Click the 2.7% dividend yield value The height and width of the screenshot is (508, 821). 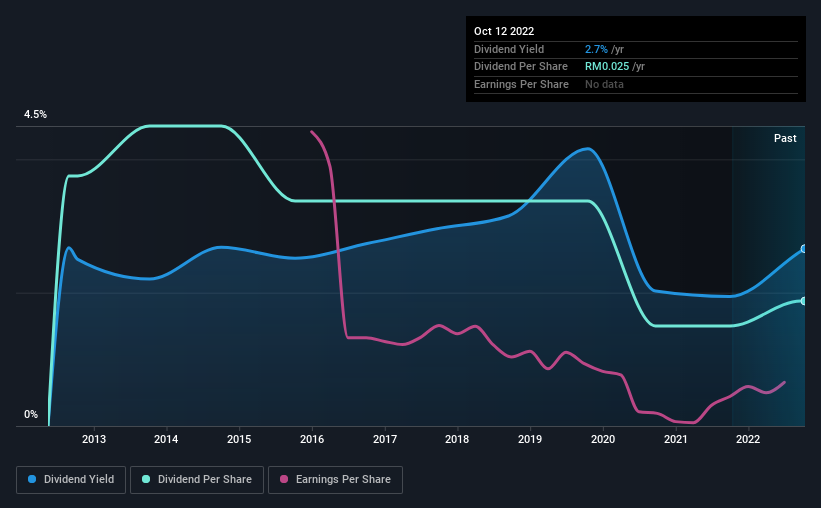(x=596, y=49)
